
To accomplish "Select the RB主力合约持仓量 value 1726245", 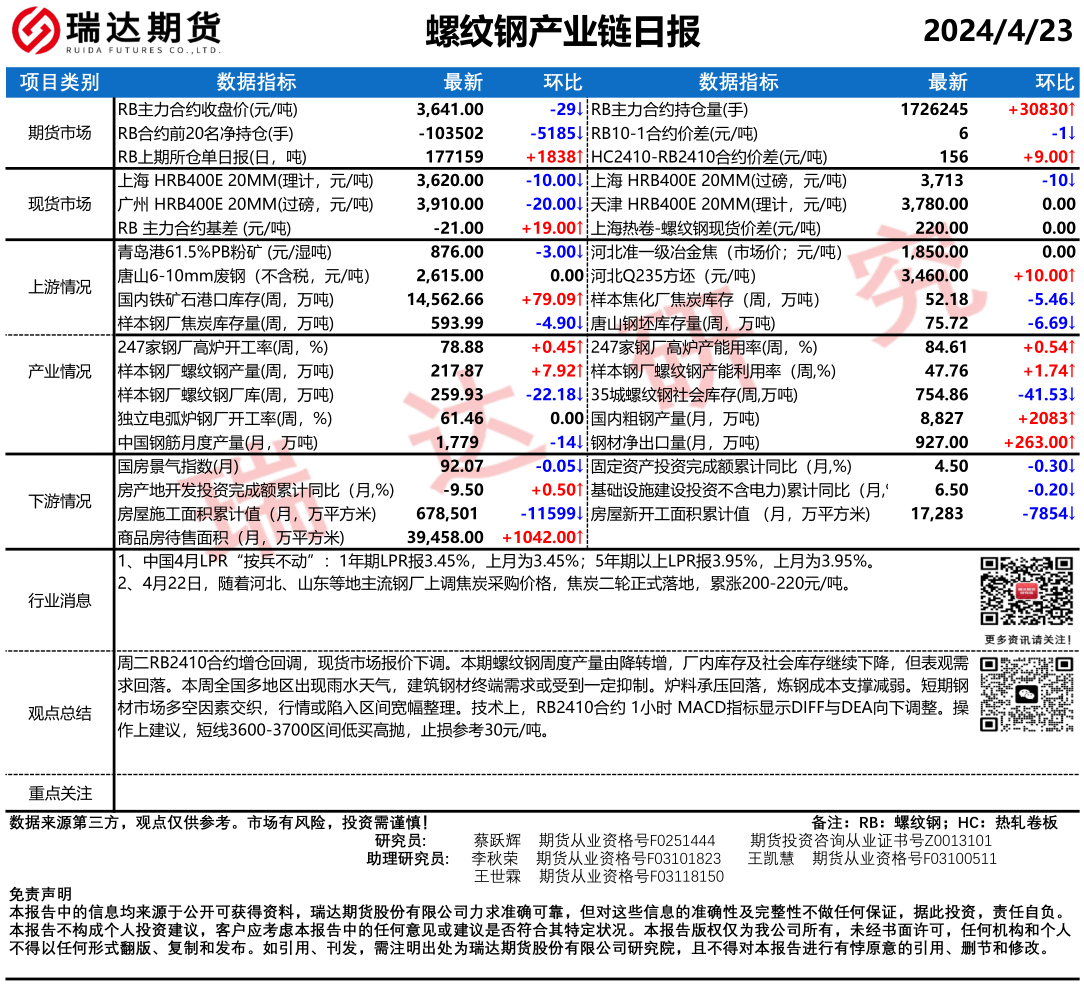I will (934, 109).
